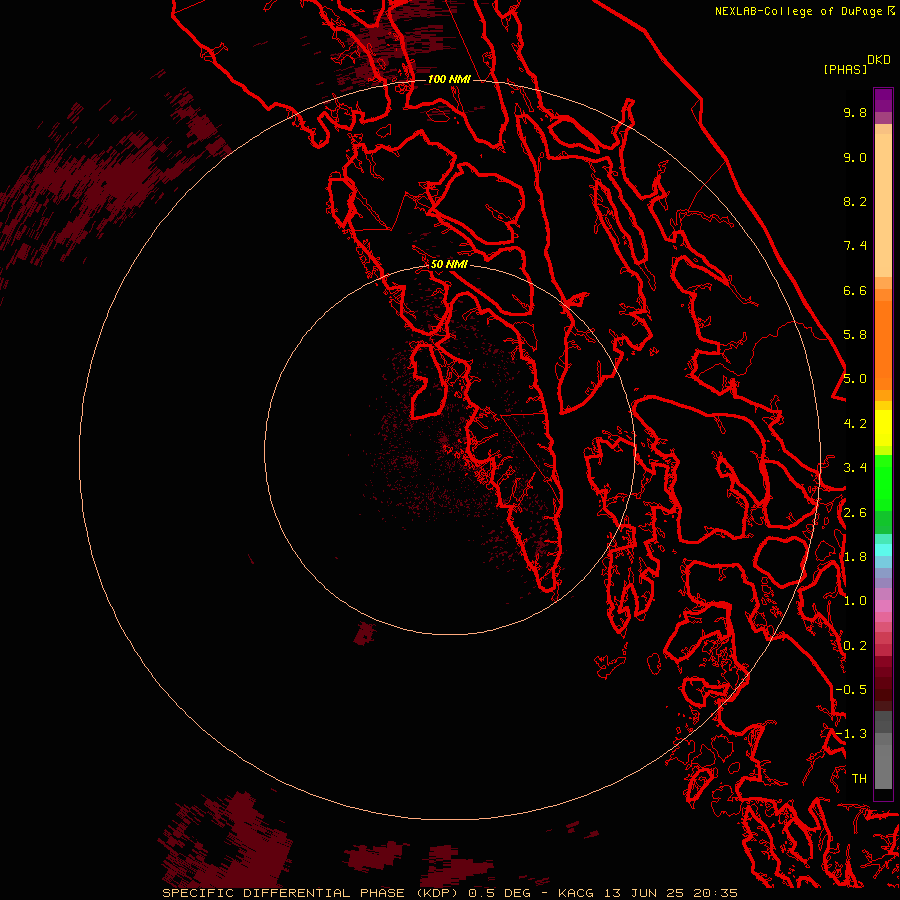Click the 4.2 value on color scale
The image size is (900, 900).
tap(855, 424)
